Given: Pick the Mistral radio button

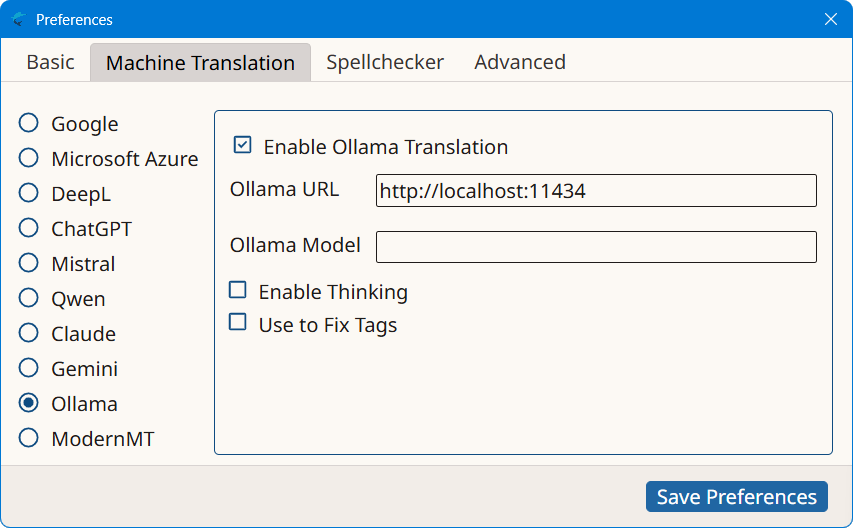Looking at the screenshot, I should (28, 263).
